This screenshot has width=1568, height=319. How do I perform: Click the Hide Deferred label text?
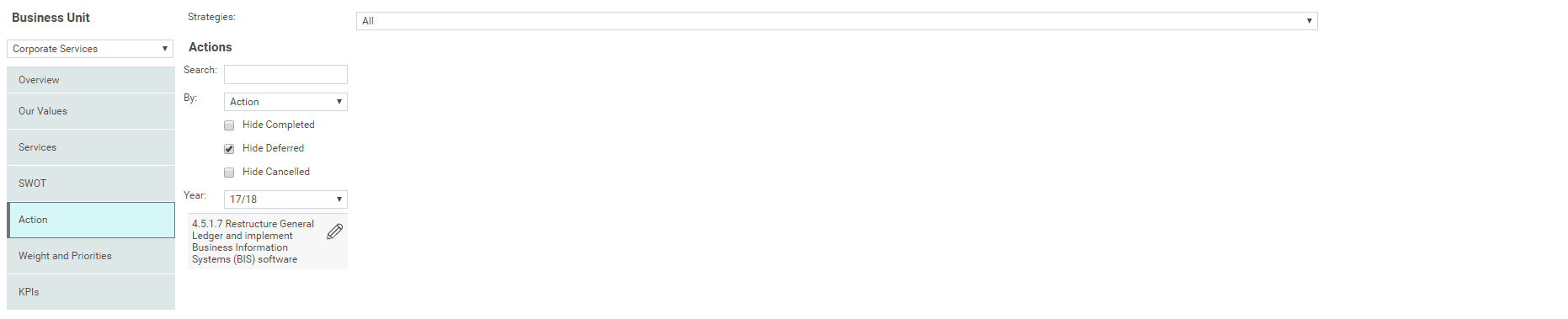point(273,148)
